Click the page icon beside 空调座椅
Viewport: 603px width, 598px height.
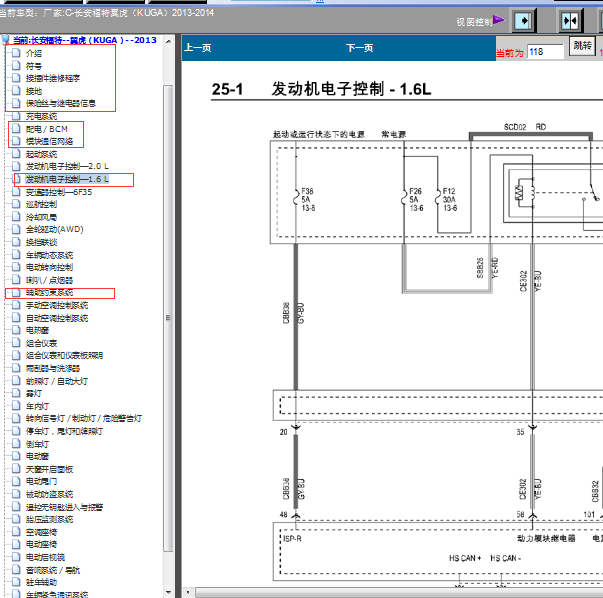click(x=16, y=531)
